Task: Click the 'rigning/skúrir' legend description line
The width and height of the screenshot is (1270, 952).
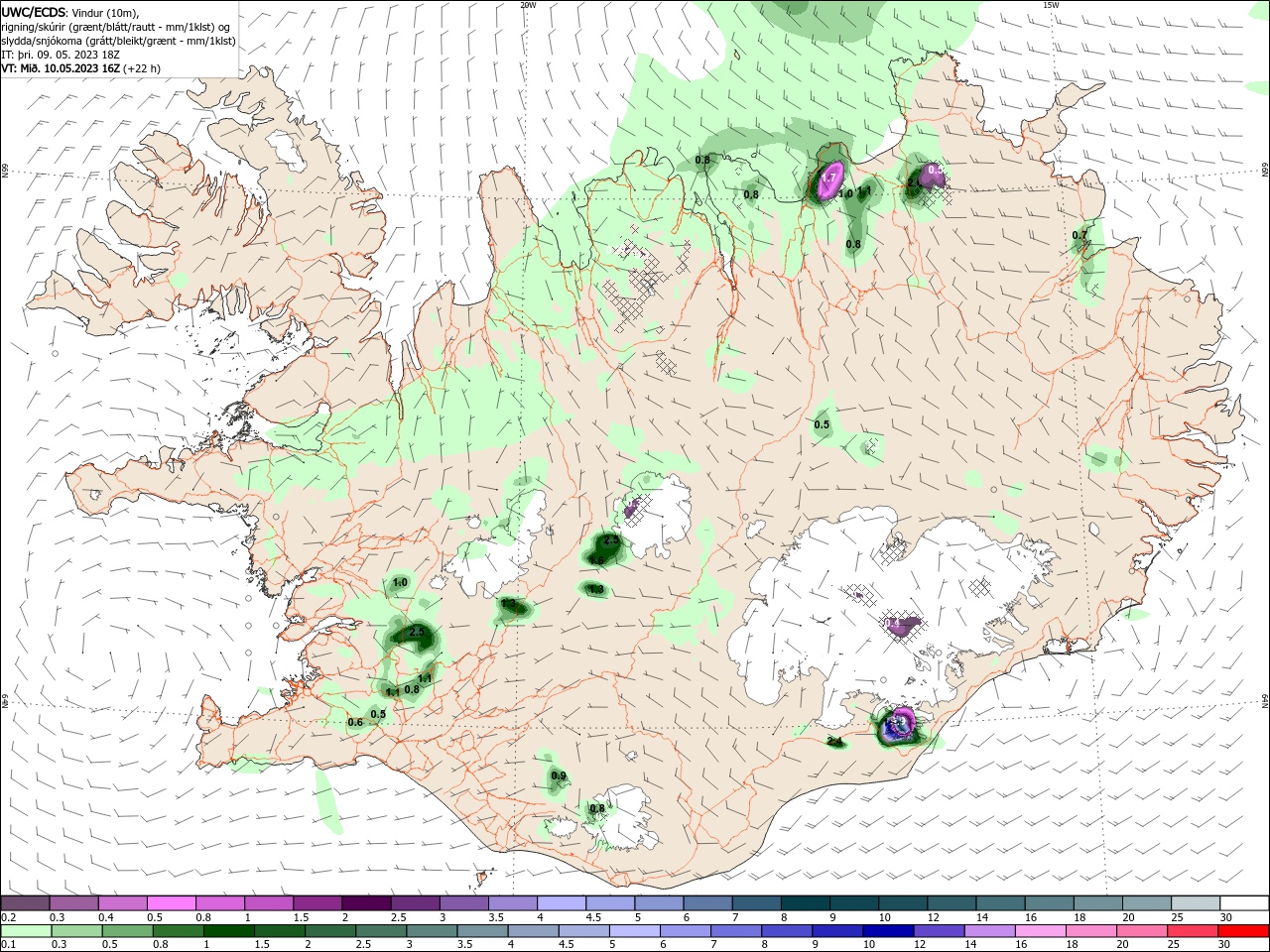Action: (115, 27)
